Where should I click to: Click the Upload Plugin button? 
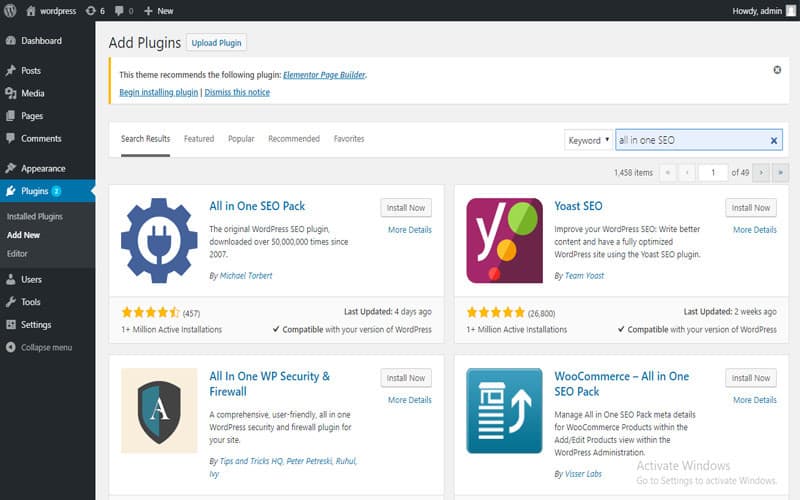tap(216, 43)
